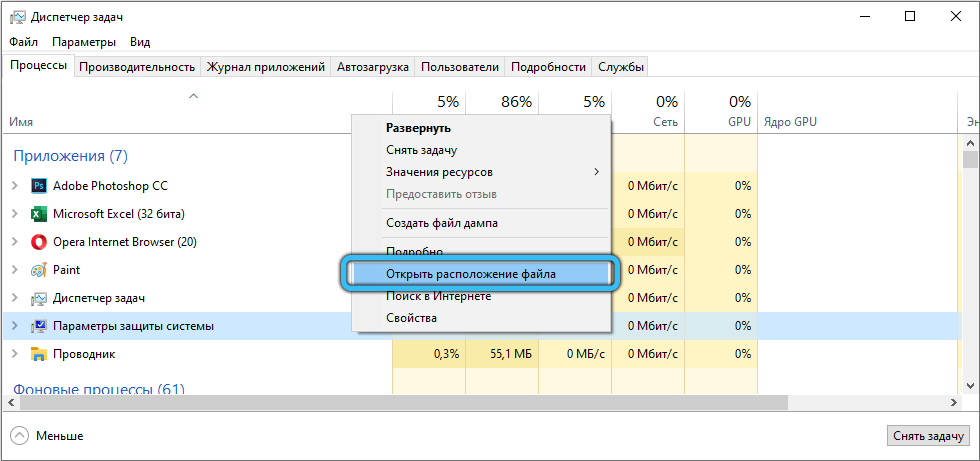Click the Opera Internet Browser icon

(39, 242)
